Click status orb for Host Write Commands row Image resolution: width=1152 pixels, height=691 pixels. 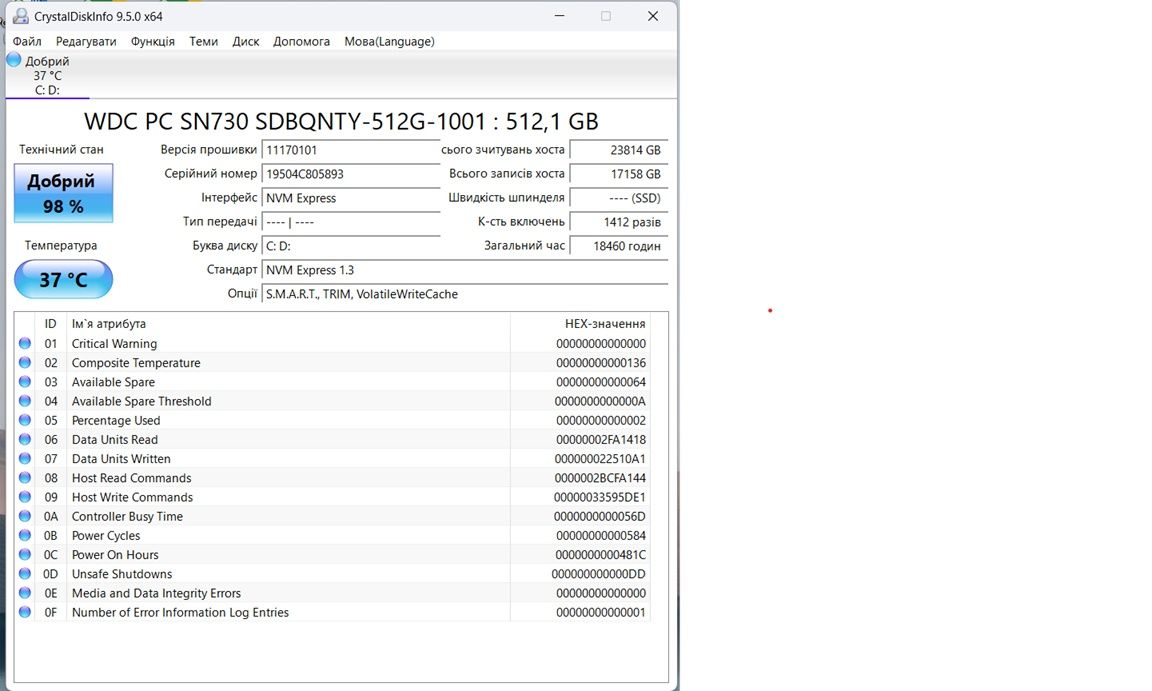coord(25,496)
